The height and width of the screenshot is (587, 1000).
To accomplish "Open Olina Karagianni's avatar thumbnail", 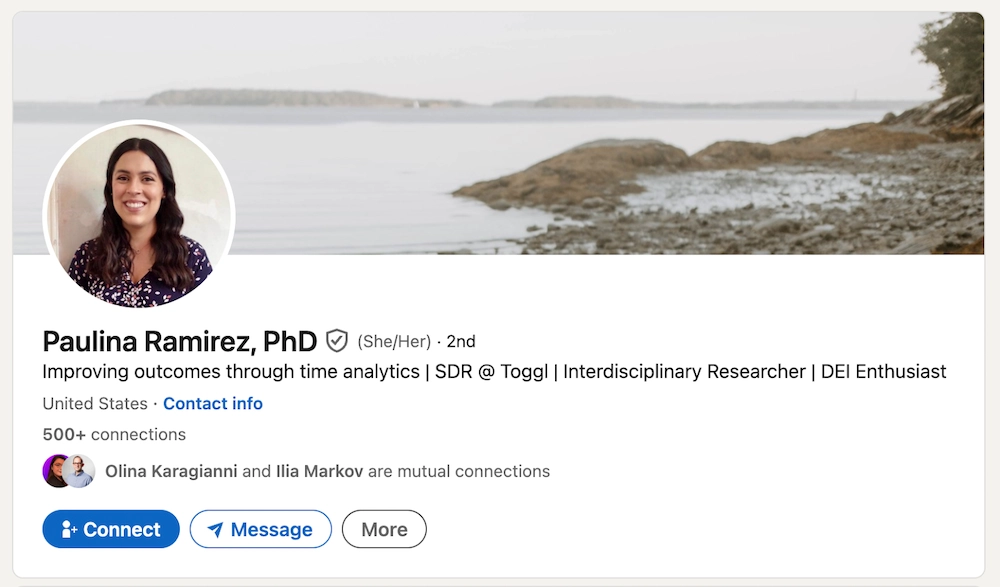I will (x=55, y=470).
